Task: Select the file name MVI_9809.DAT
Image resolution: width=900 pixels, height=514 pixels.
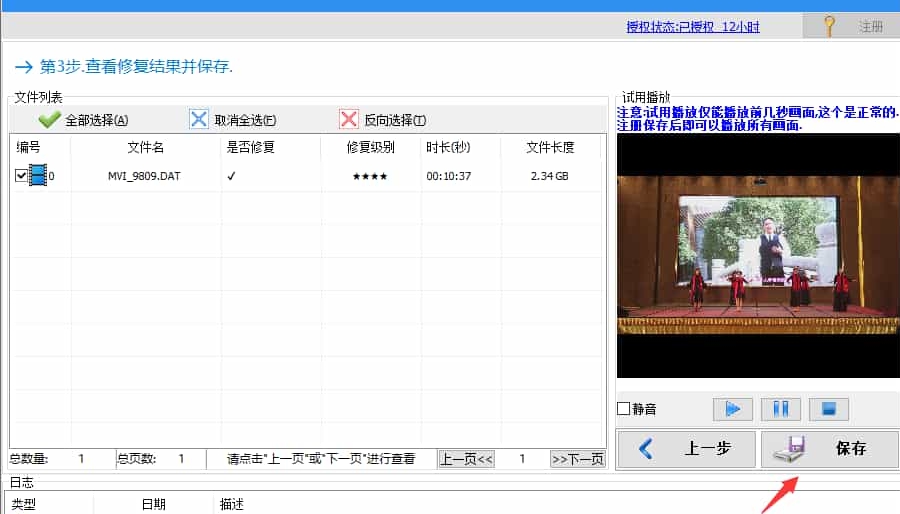Action: (x=144, y=176)
